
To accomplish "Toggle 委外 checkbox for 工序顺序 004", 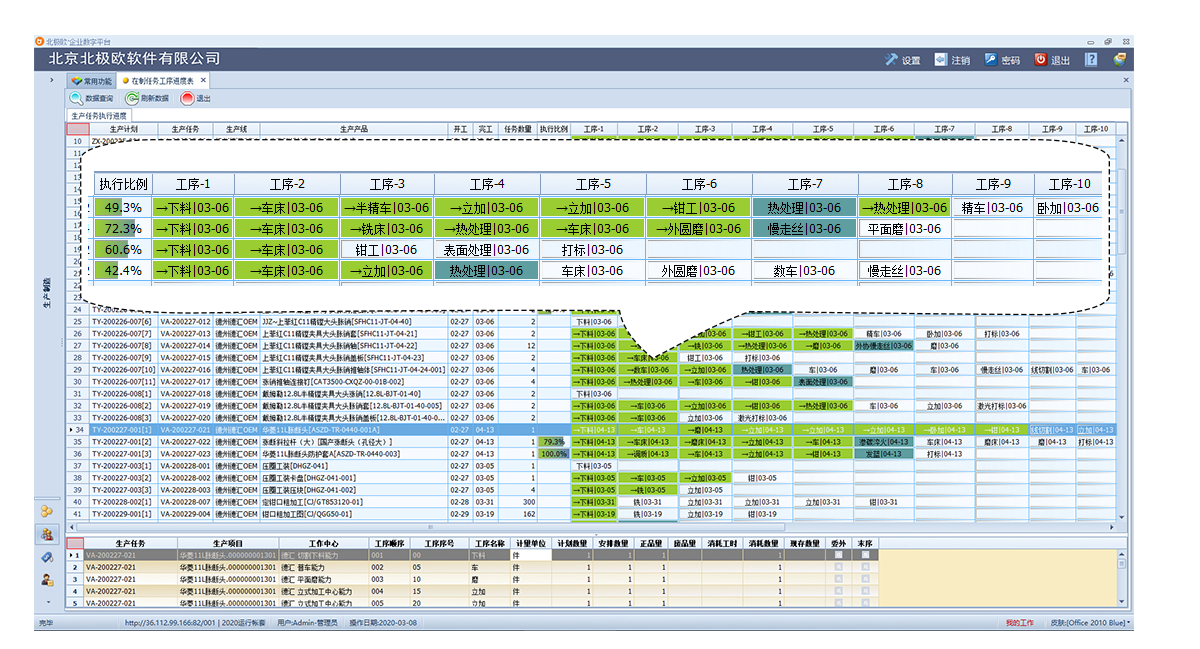I will click(838, 591).
